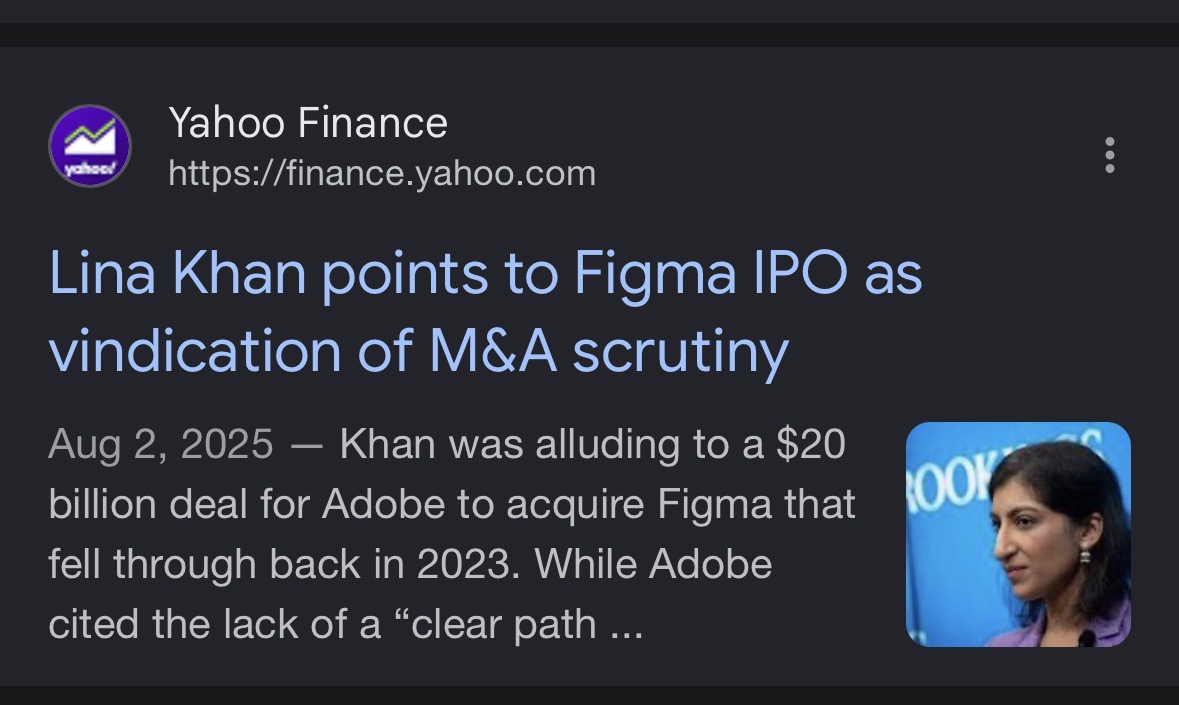1179x705 pixels.
Task: Open the three-dot more options menu
Action: tap(1110, 155)
